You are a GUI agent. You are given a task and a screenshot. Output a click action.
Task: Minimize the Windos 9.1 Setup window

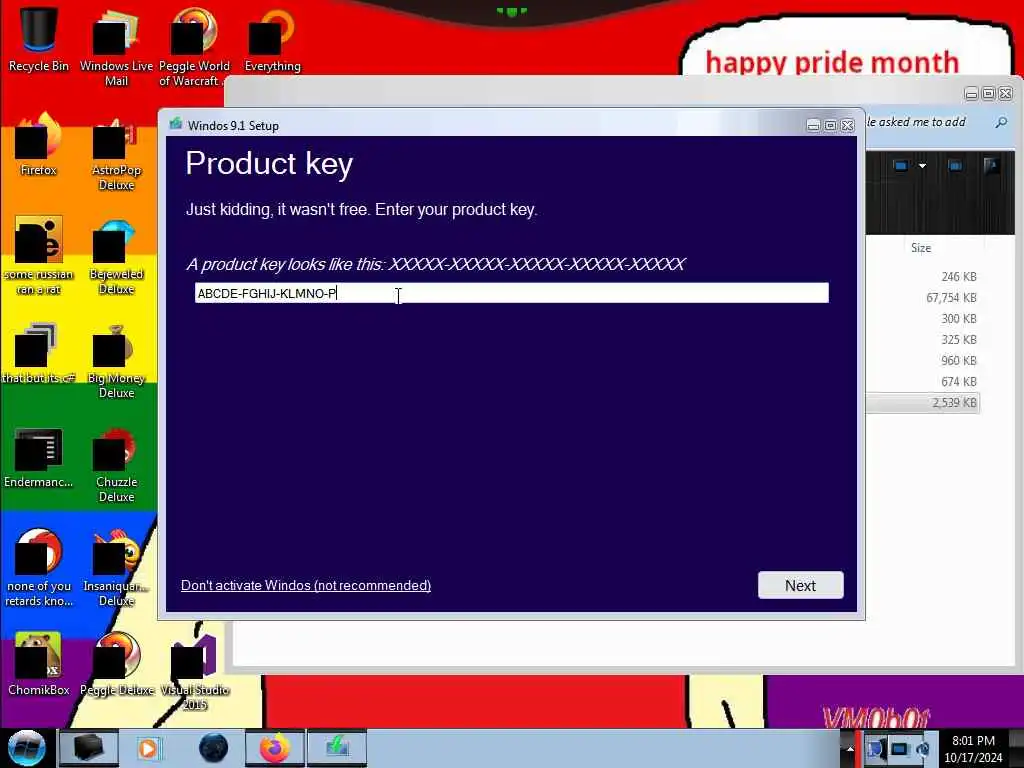coord(813,125)
